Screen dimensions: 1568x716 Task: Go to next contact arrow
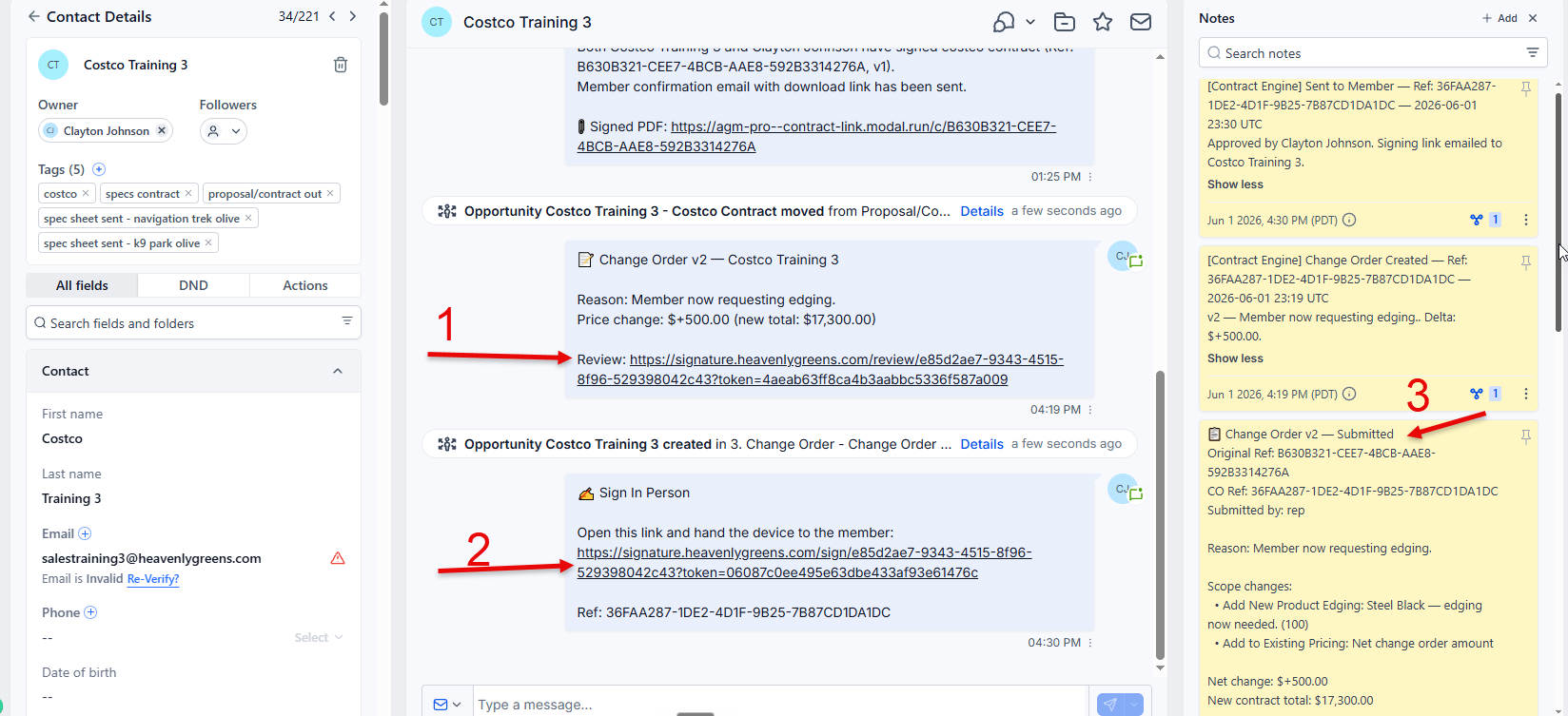pyautogui.click(x=353, y=16)
